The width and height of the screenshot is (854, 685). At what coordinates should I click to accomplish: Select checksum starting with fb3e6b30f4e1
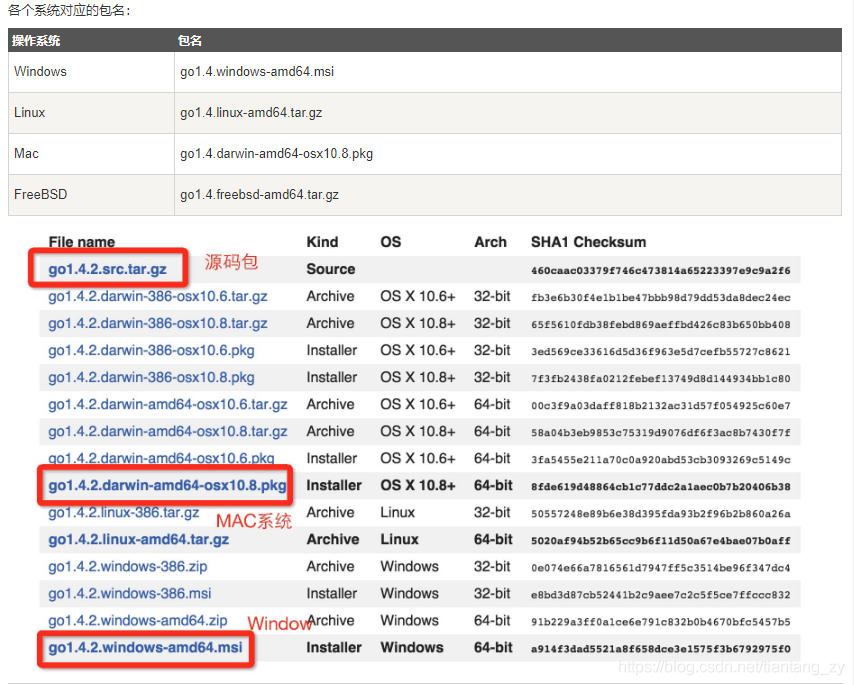(661, 297)
